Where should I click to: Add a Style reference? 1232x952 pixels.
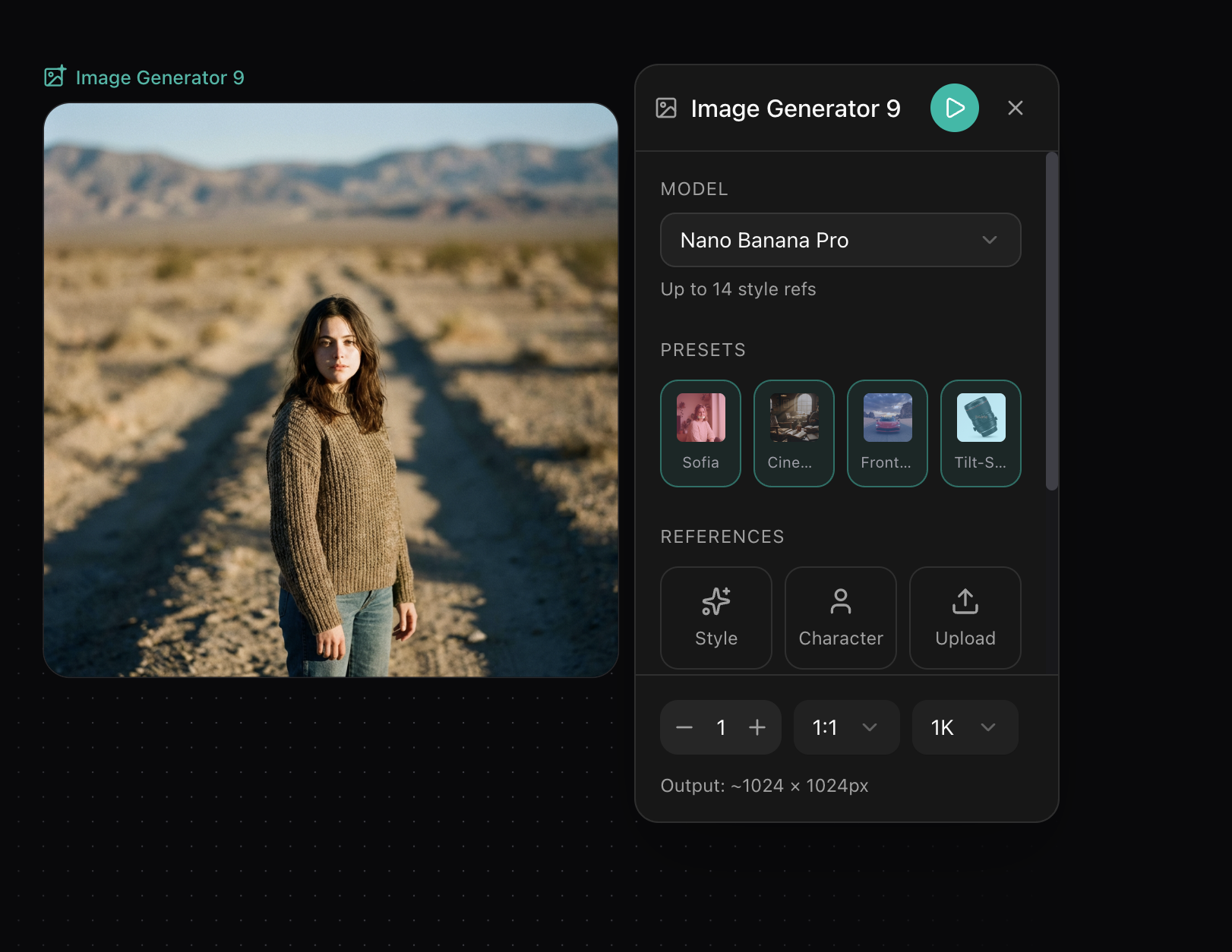(716, 618)
